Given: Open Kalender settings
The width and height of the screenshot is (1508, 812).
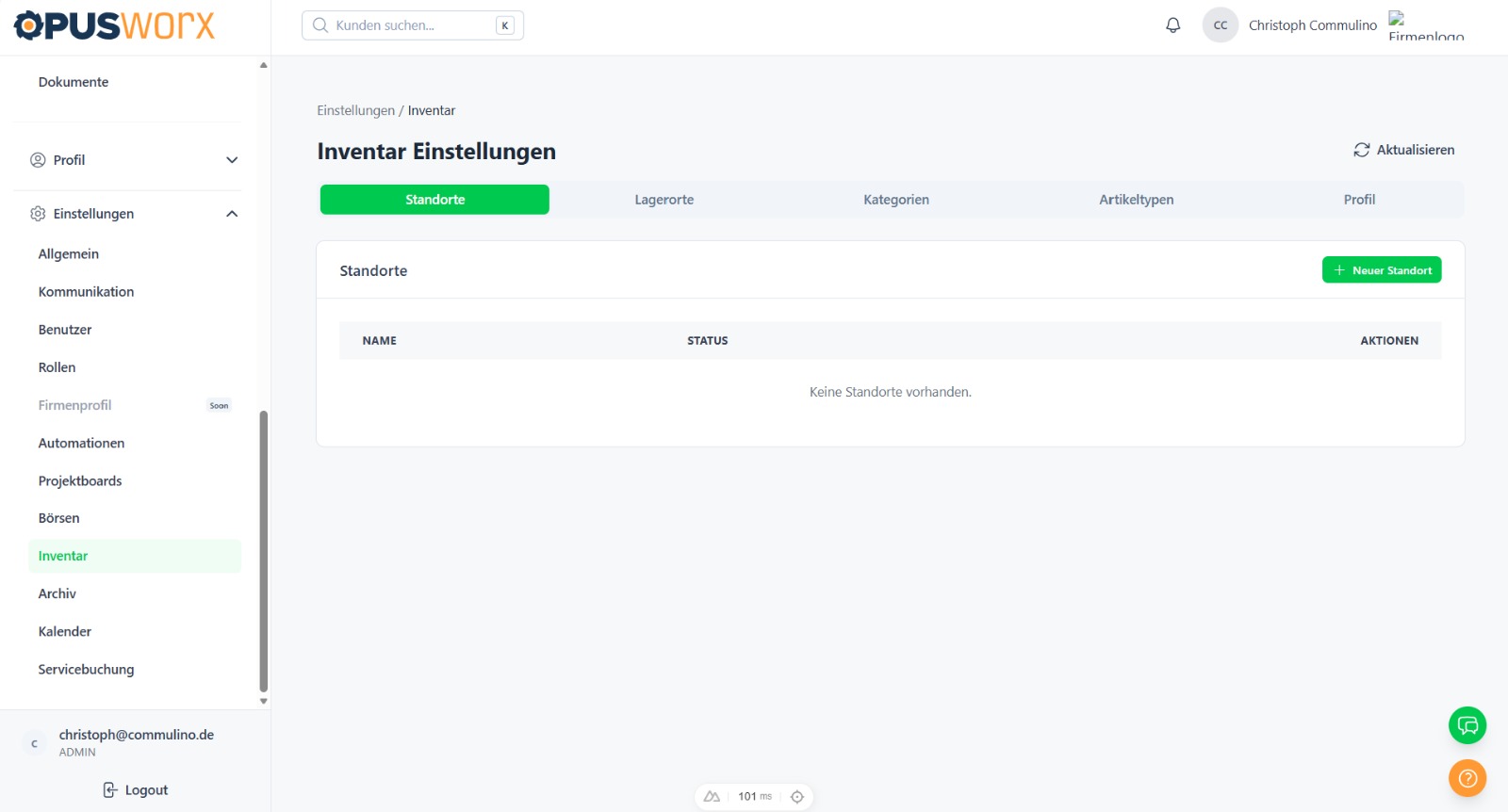Looking at the screenshot, I should [x=135, y=631].
